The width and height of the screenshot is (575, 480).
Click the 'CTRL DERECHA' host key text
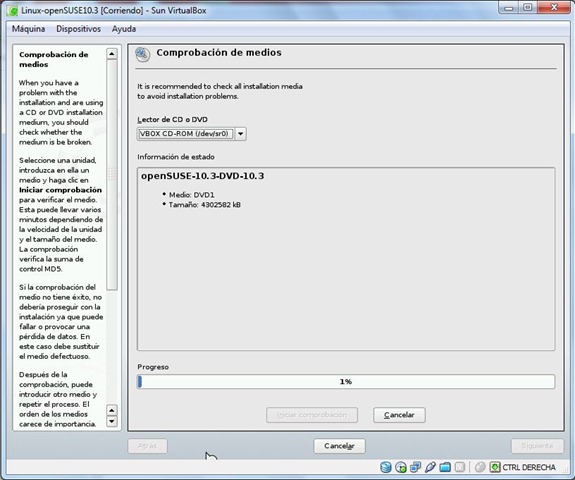529,467
